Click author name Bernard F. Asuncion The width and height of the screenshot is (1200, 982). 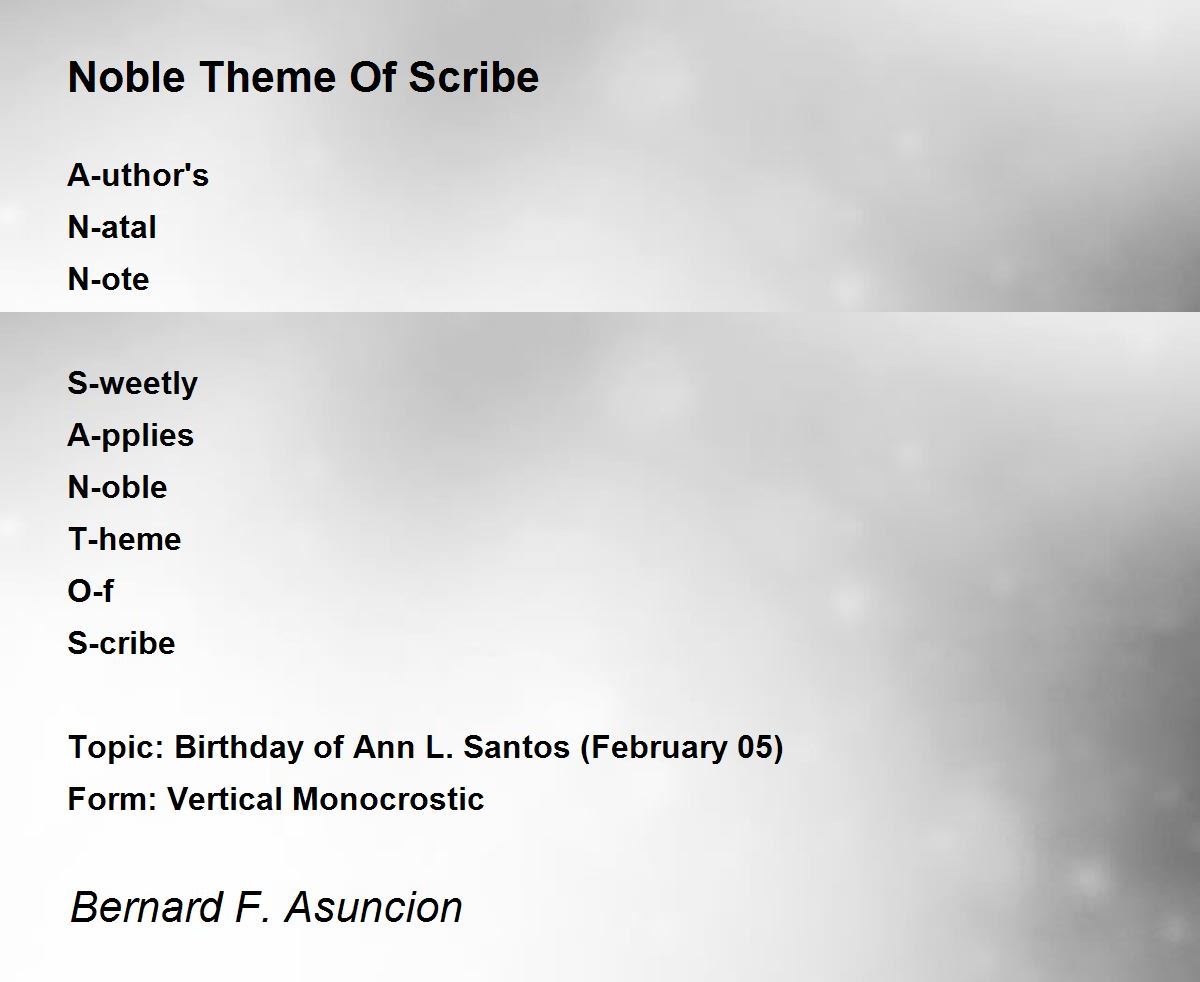click(266, 907)
